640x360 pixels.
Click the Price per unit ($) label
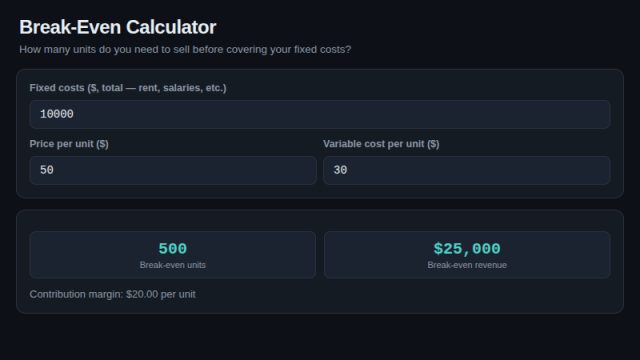pos(69,144)
